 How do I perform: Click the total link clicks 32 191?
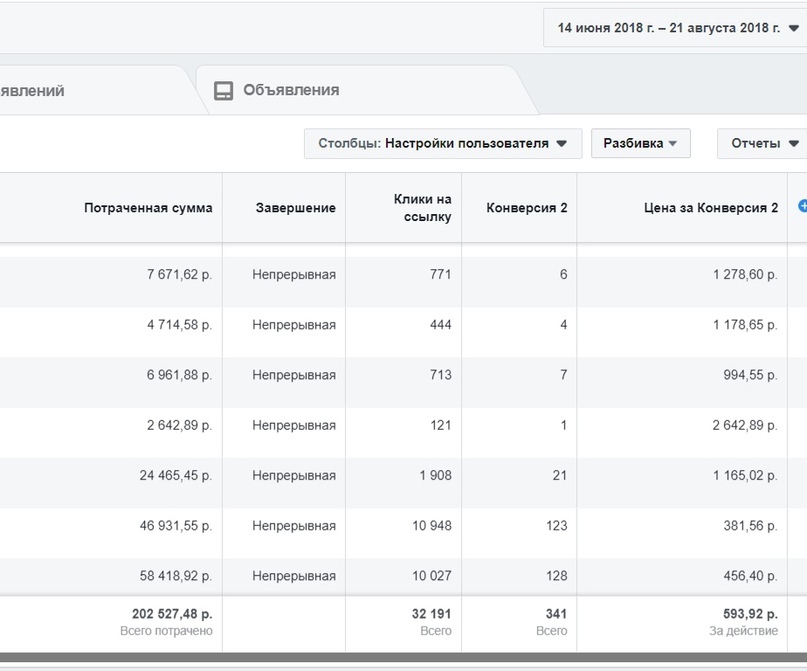coord(431,613)
